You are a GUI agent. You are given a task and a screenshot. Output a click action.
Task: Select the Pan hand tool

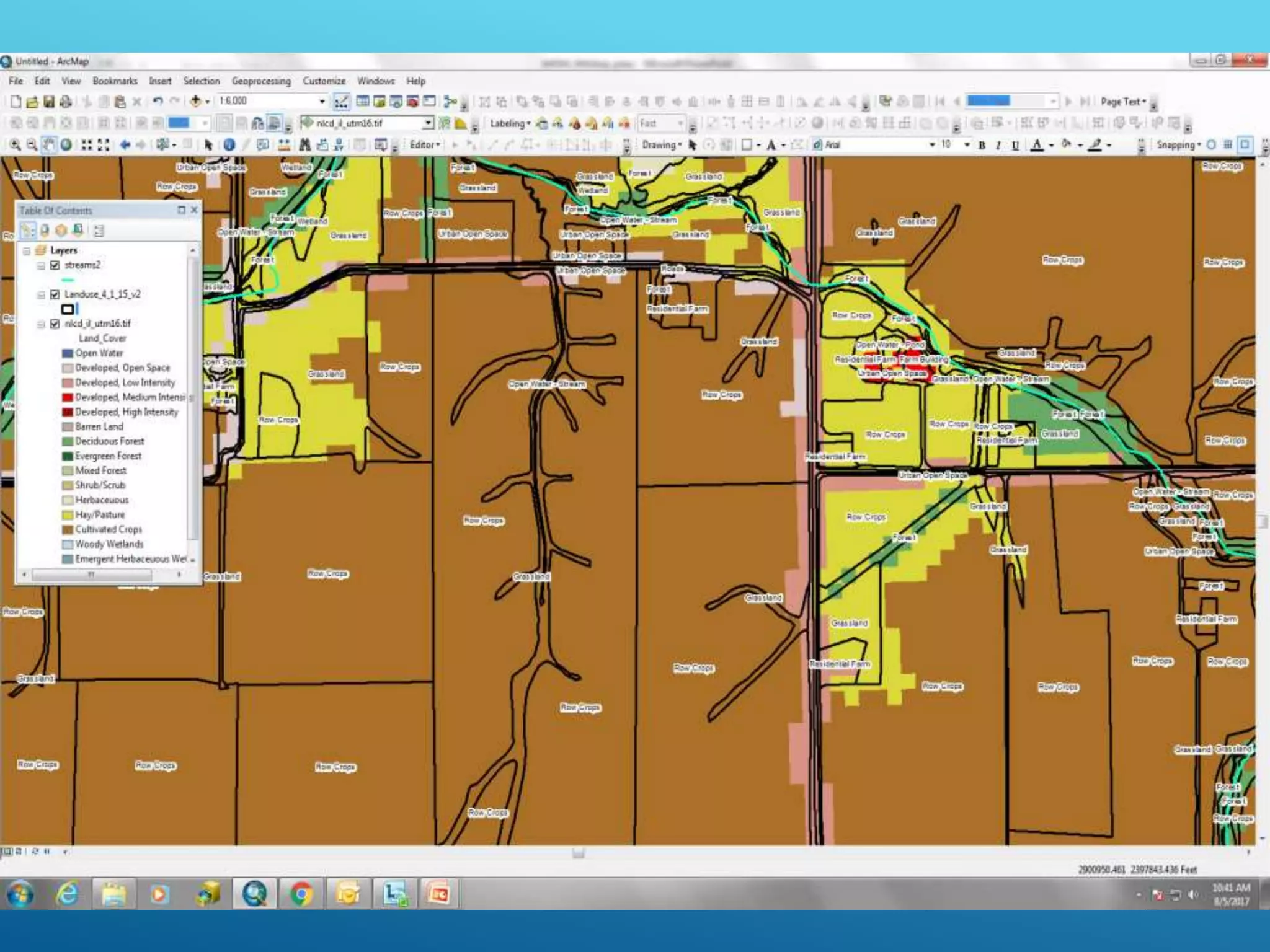coord(49,145)
